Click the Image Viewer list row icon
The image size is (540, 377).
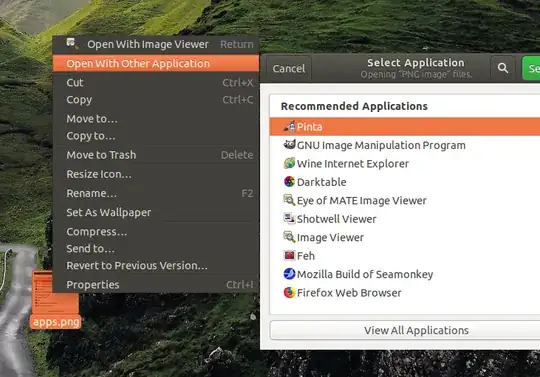(289, 237)
